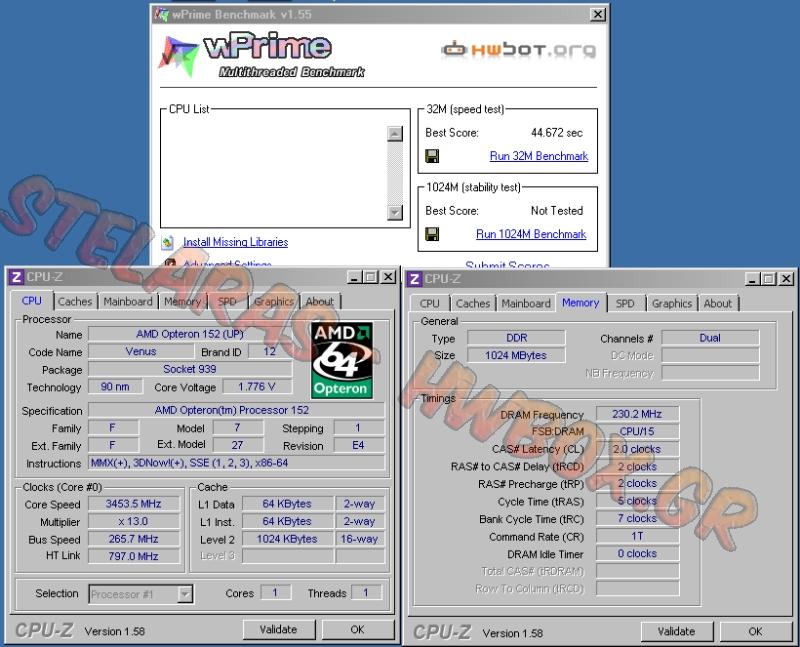Click the DRAM Idle Timer value 0 clocks
The width and height of the screenshot is (800, 647).
point(637,554)
